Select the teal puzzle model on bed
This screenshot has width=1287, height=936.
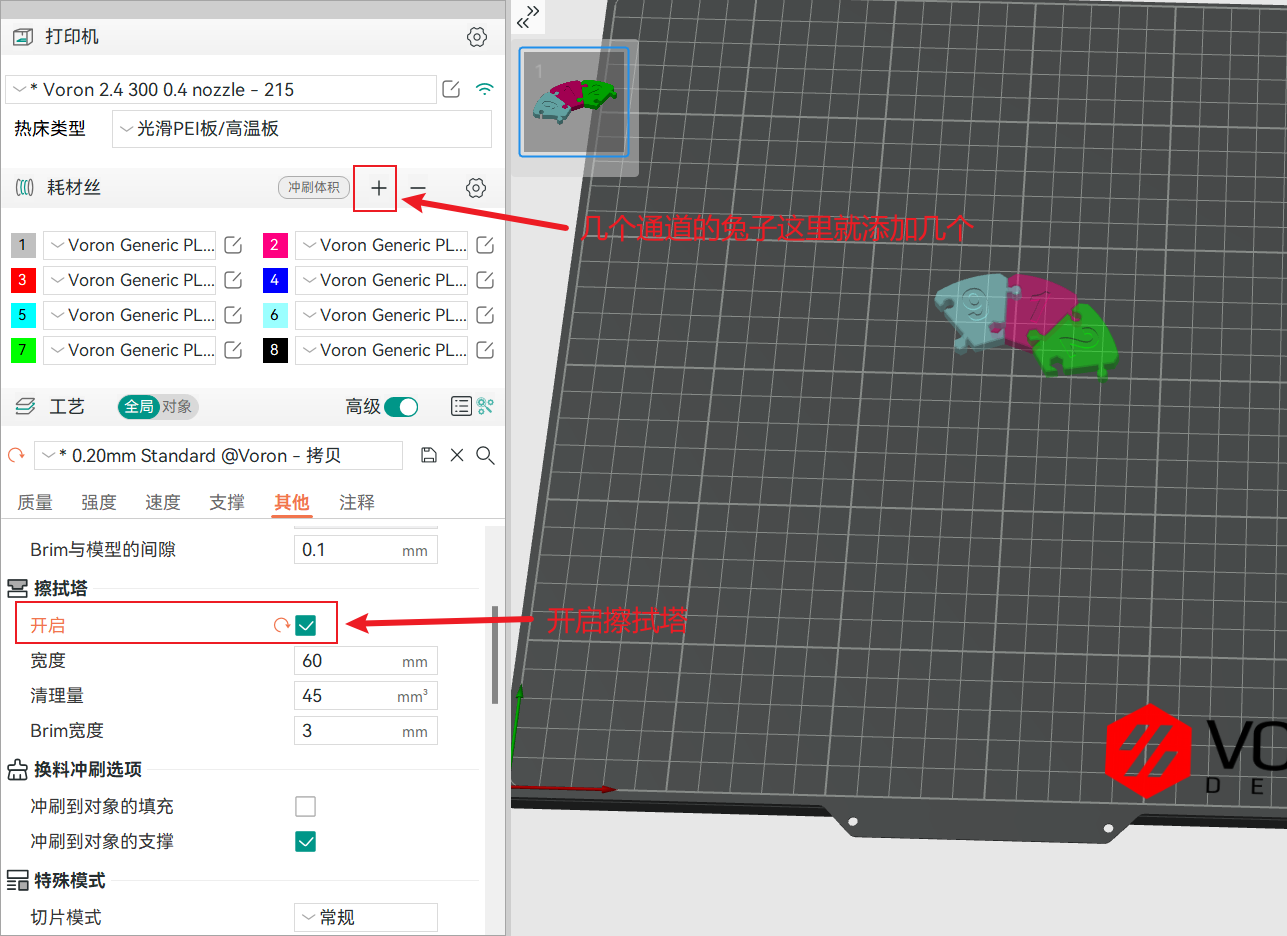click(973, 313)
